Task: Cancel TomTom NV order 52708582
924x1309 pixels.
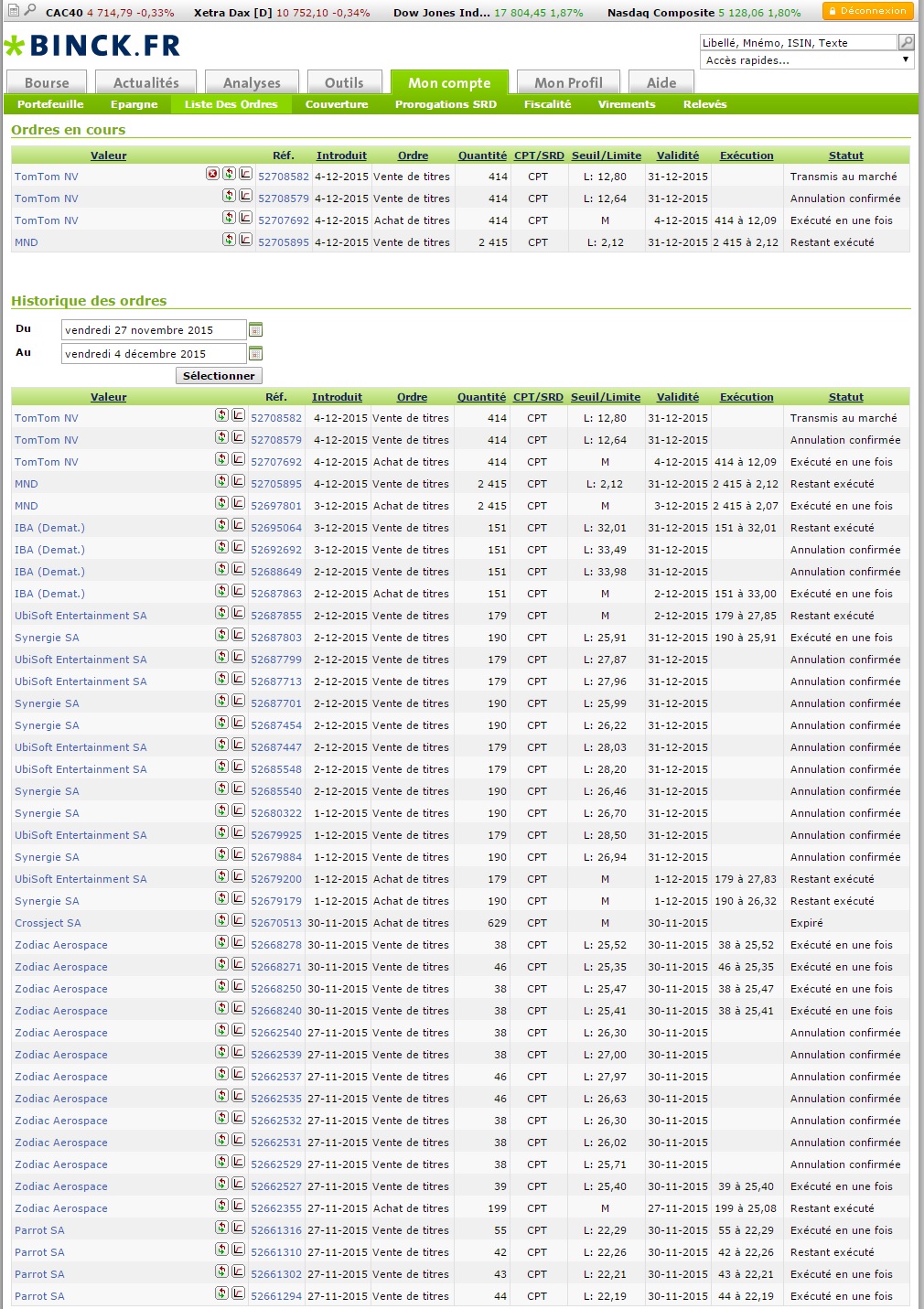Action: pyautogui.click(x=212, y=174)
